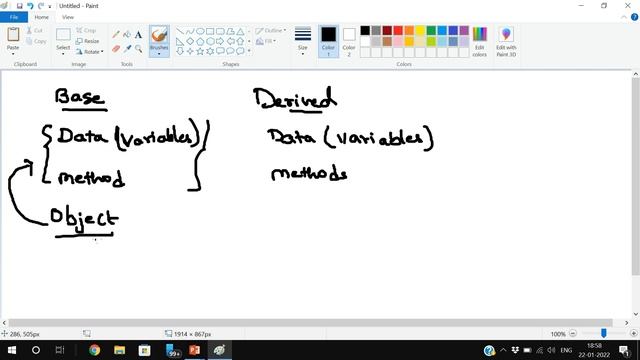Image resolution: width=640 pixels, height=360 pixels.
Task: Choose the Rectangle shape
Action: pos(210,31)
